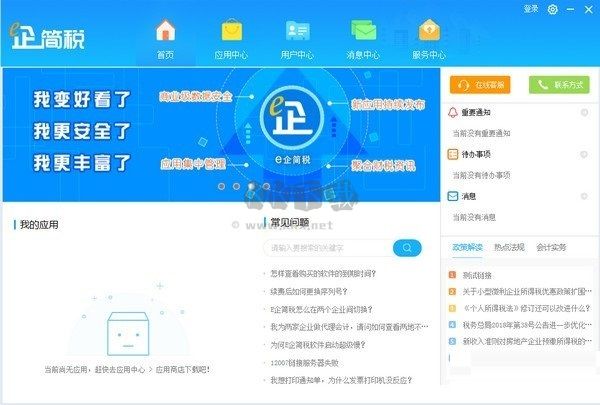
Task: Go to the 首页 home icon
Action: [x=165, y=31]
